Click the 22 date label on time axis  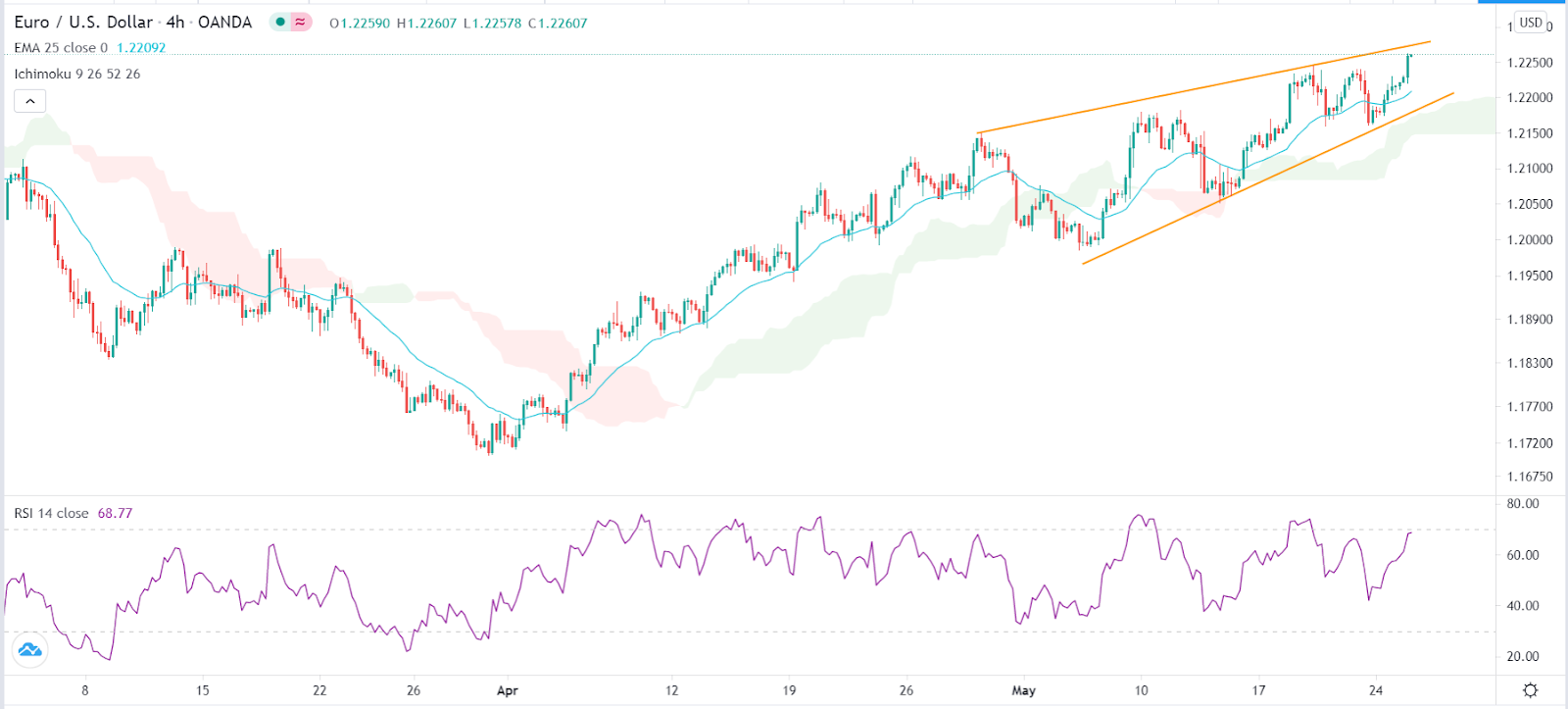[319, 690]
